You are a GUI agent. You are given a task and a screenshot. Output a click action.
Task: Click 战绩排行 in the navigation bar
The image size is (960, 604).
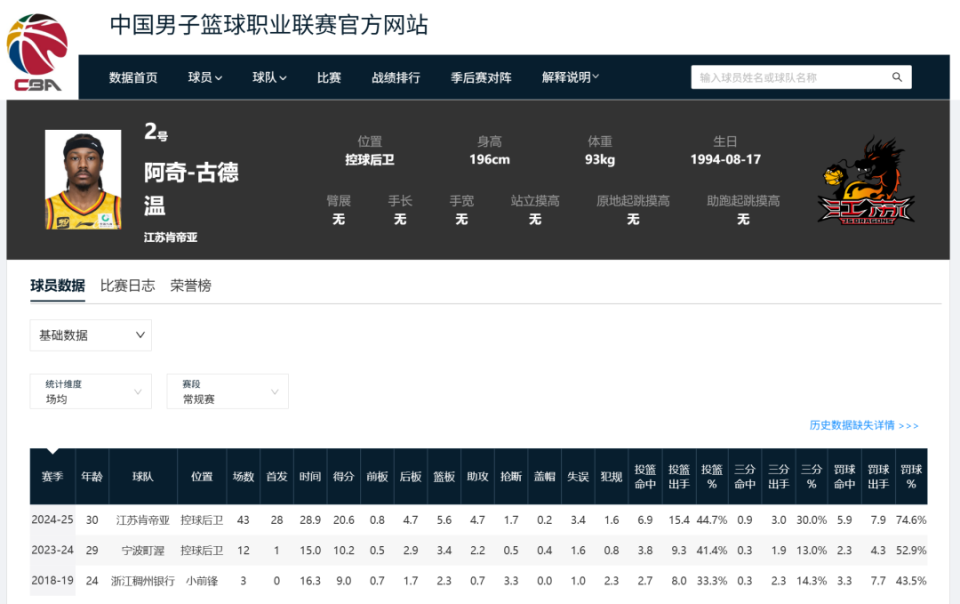pos(396,77)
